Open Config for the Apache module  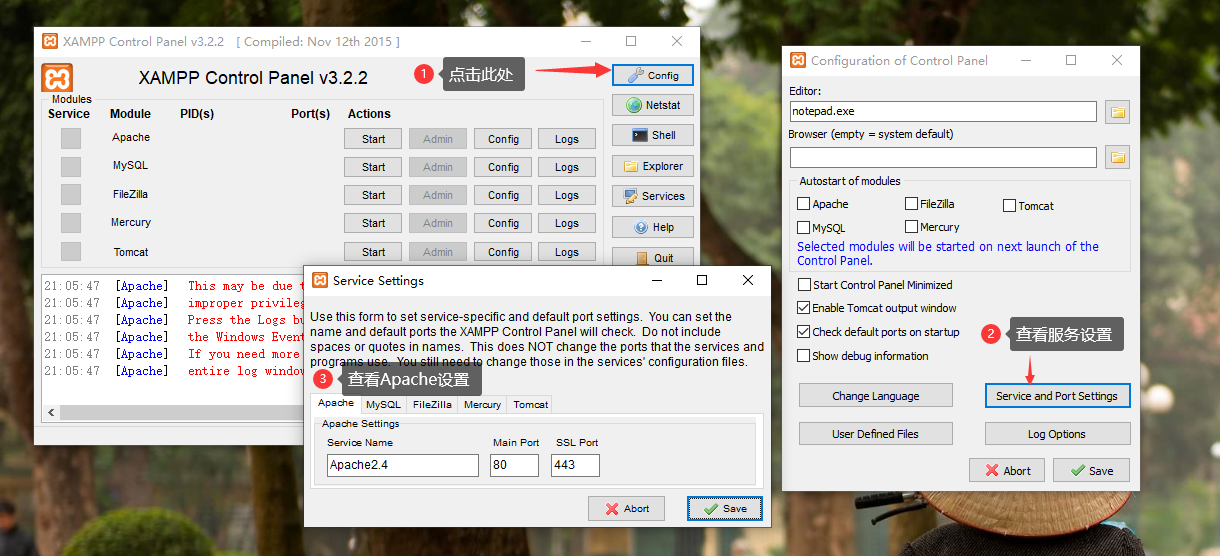[x=503, y=139]
